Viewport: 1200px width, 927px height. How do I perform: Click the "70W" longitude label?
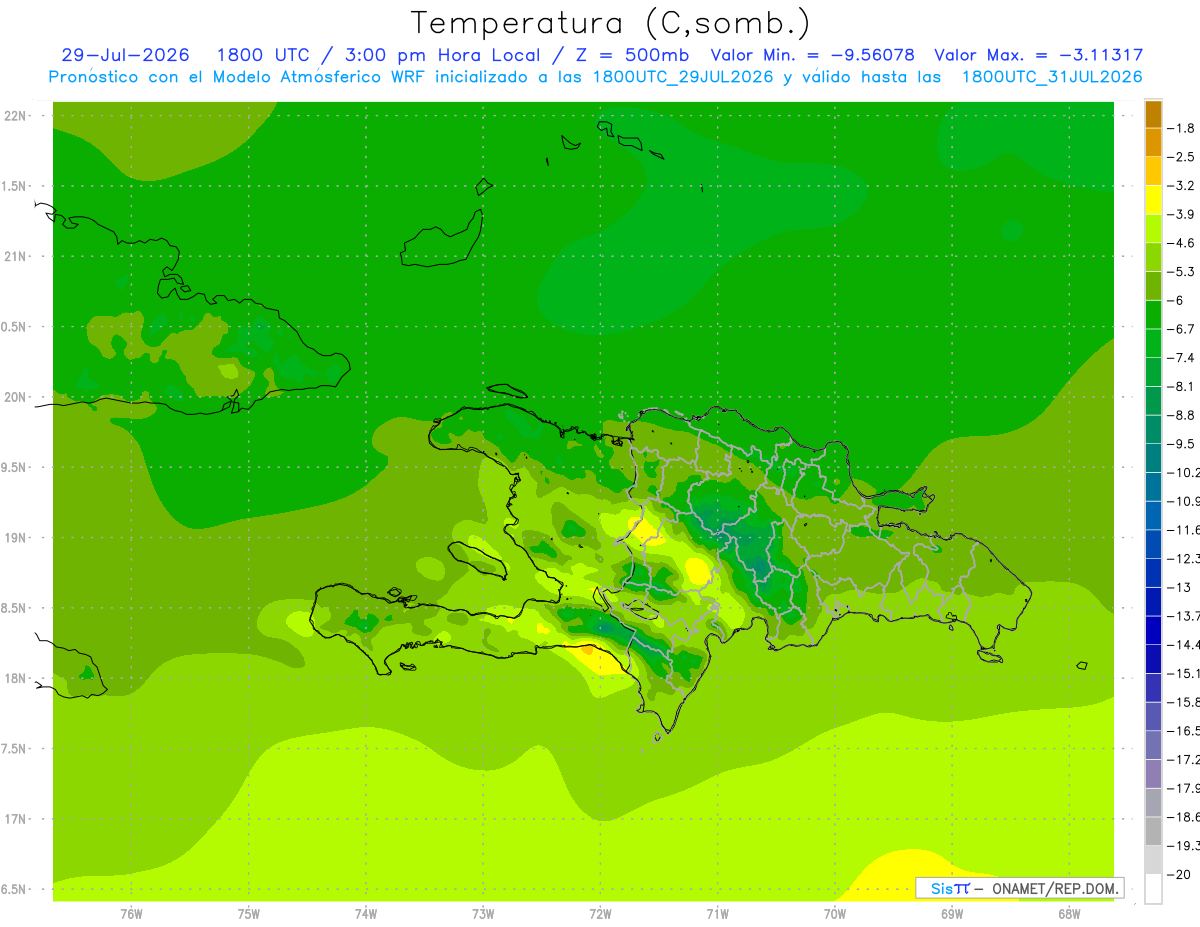(x=835, y=914)
